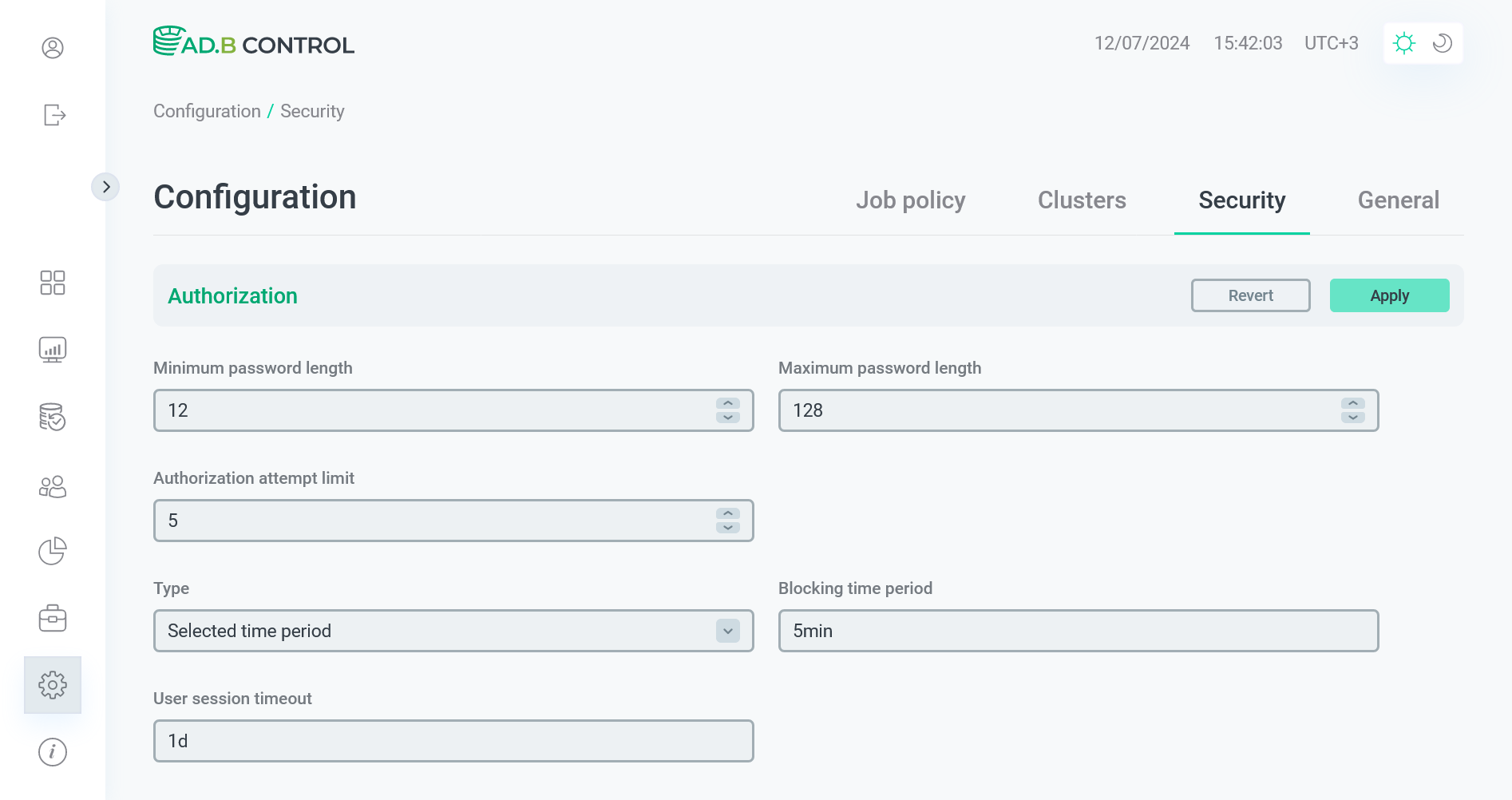Expand the collapsed sidebar with the chevron
The width and height of the screenshot is (1512, 800).
pos(106,186)
